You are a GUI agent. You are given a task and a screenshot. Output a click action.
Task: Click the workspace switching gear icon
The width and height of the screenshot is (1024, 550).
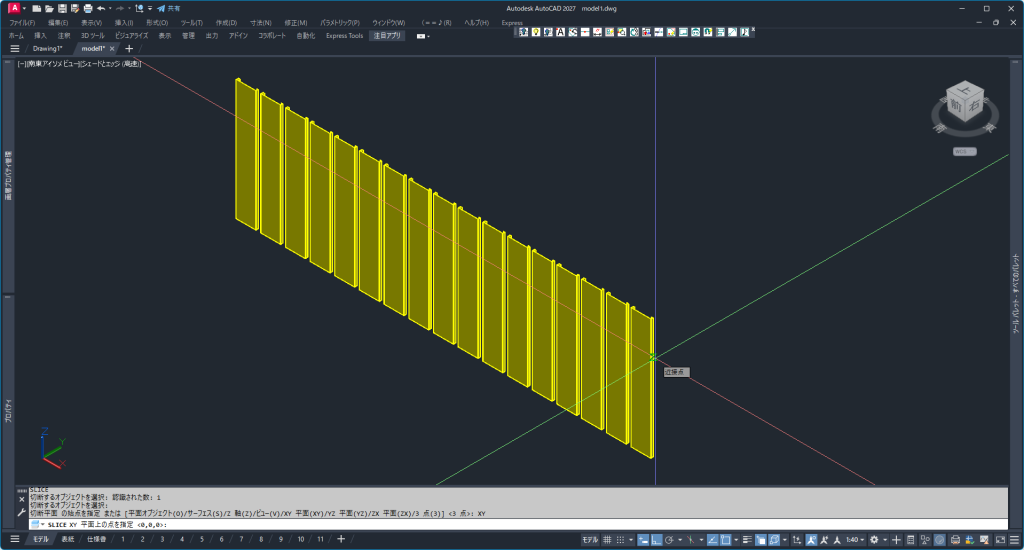pos(874,539)
